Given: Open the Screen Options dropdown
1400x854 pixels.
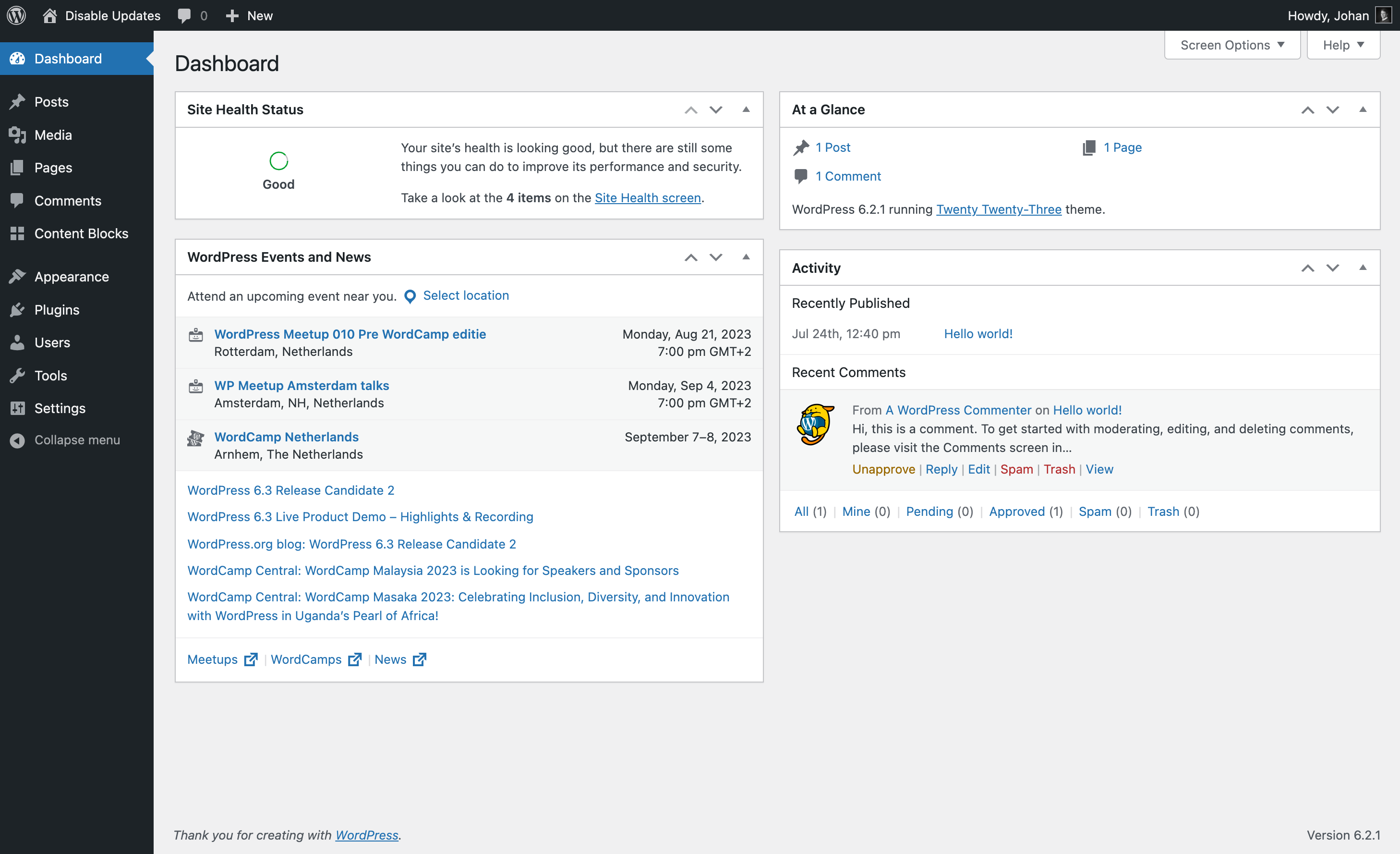Looking at the screenshot, I should 1232,45.
